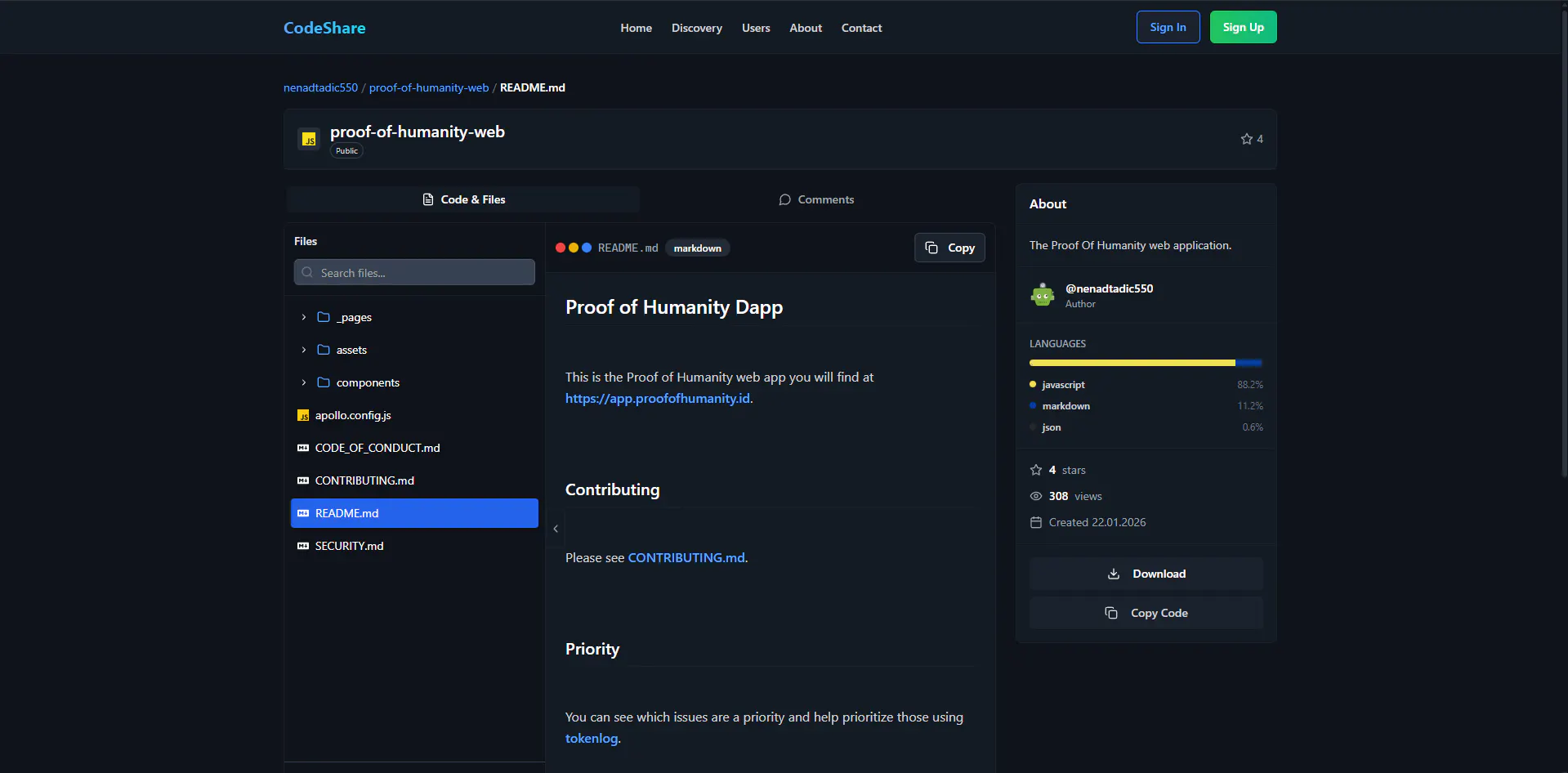Open the app.proofofhumanity.id link
Viewport: 1568px width, 773px height.
click(658, 398)
